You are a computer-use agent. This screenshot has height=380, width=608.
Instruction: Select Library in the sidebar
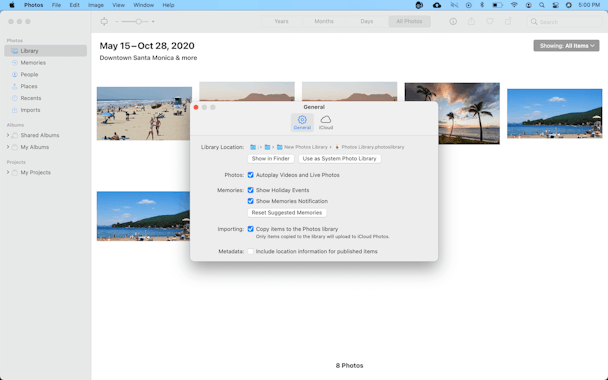(46, 51)
